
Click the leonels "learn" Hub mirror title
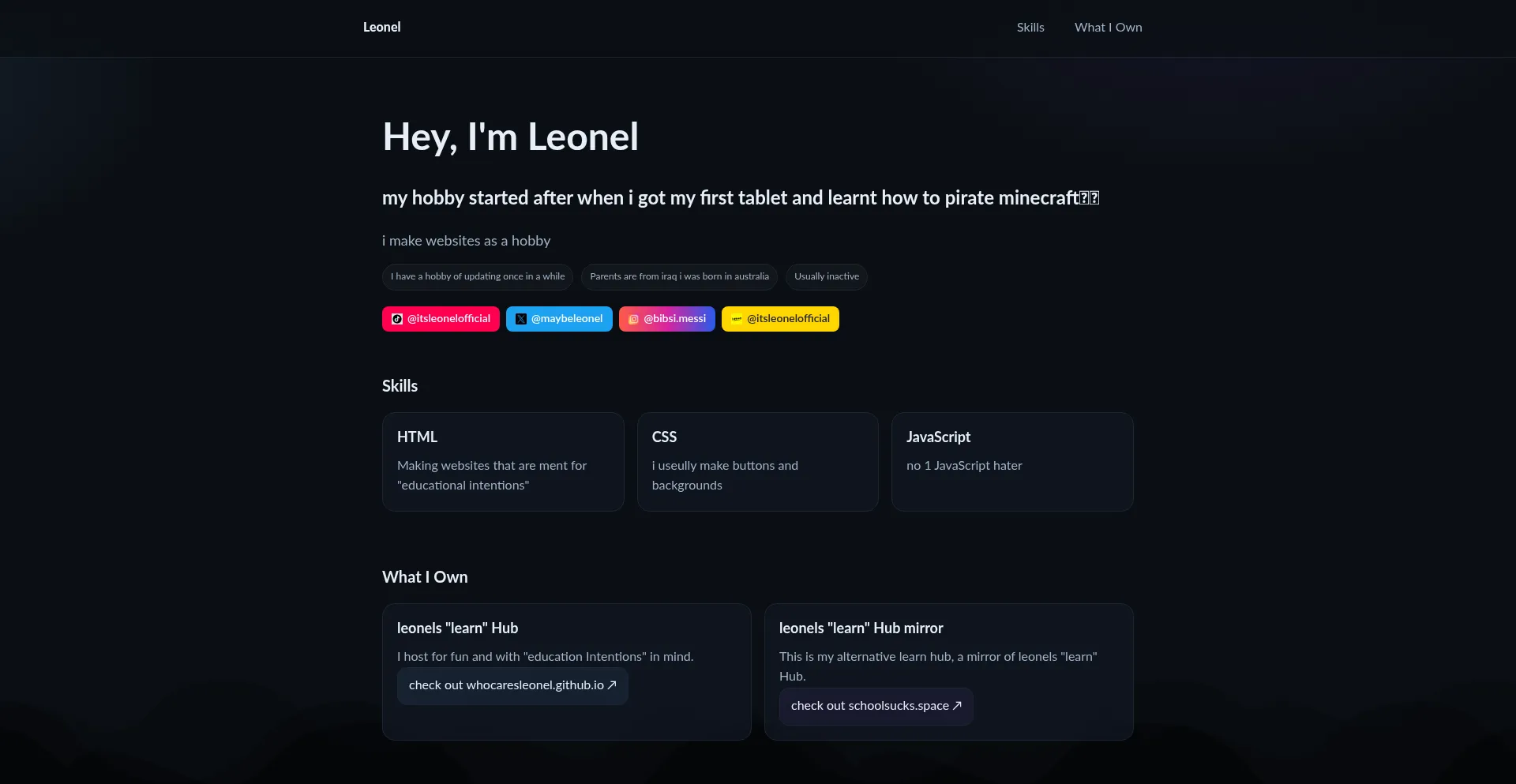click(x=861, y=628)
